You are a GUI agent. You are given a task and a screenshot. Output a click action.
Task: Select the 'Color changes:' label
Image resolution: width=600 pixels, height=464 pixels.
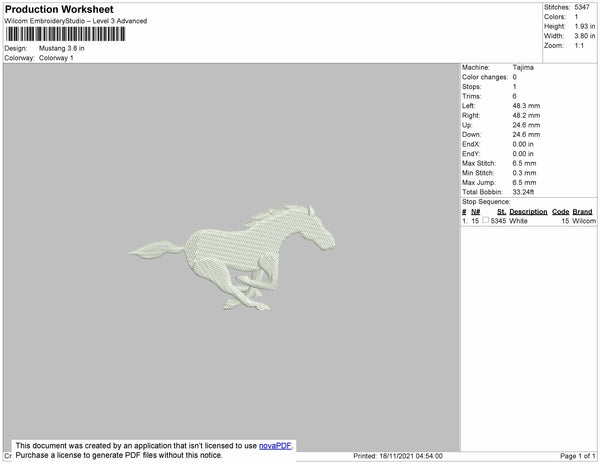pos(485,77)
